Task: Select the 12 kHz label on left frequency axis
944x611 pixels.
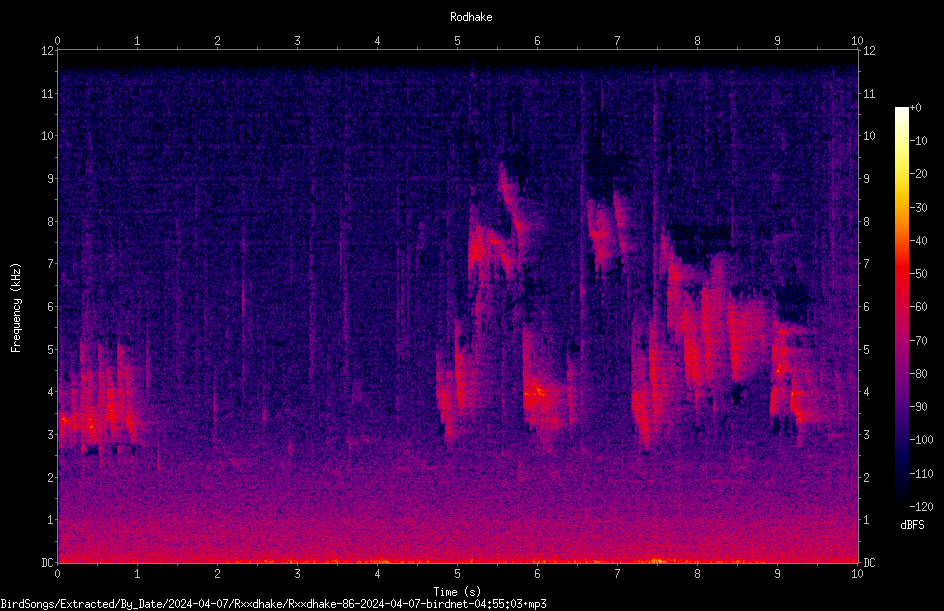Action: pyautogui.click(x=48, y=51)
